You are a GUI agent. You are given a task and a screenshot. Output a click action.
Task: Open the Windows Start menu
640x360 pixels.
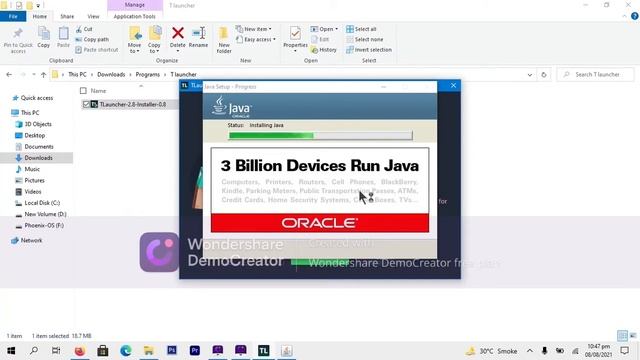coord(11,351)
